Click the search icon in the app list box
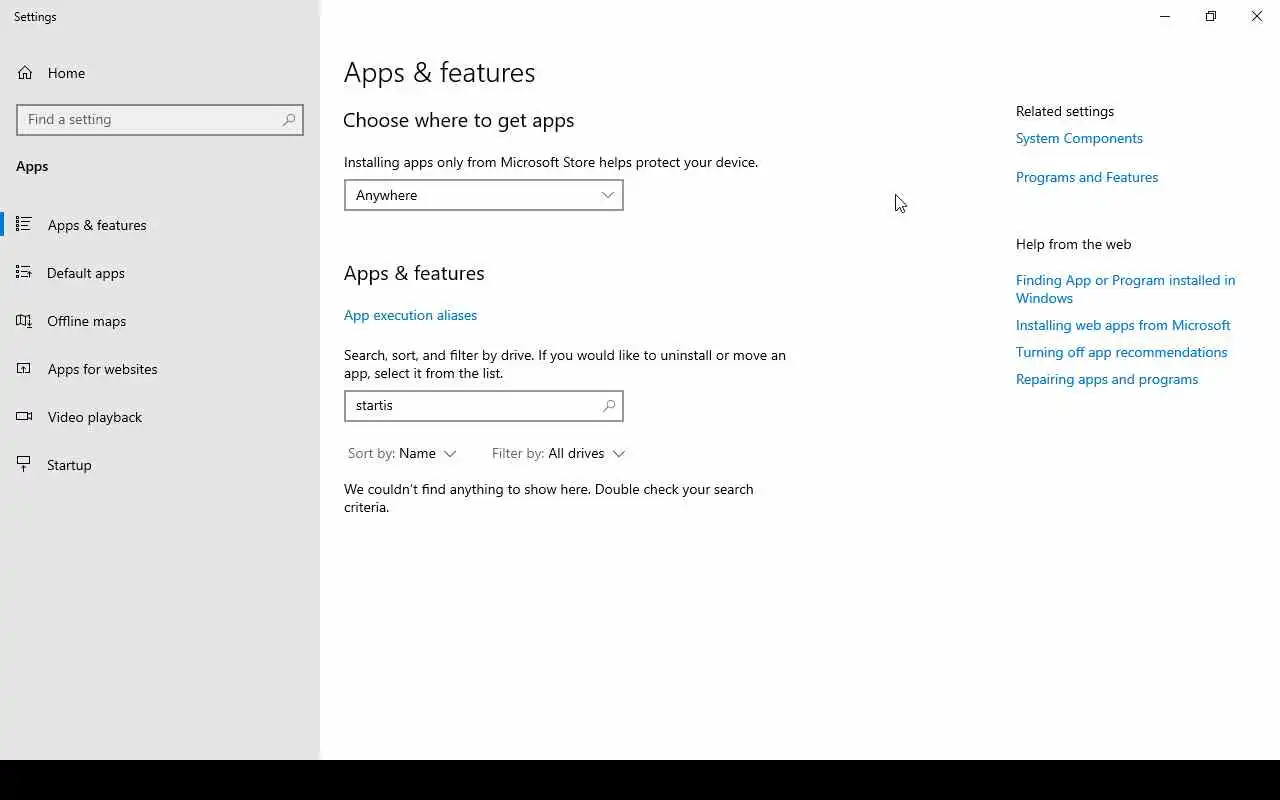The width and height of the screenshot is (1280, 800). coord(609,405)
